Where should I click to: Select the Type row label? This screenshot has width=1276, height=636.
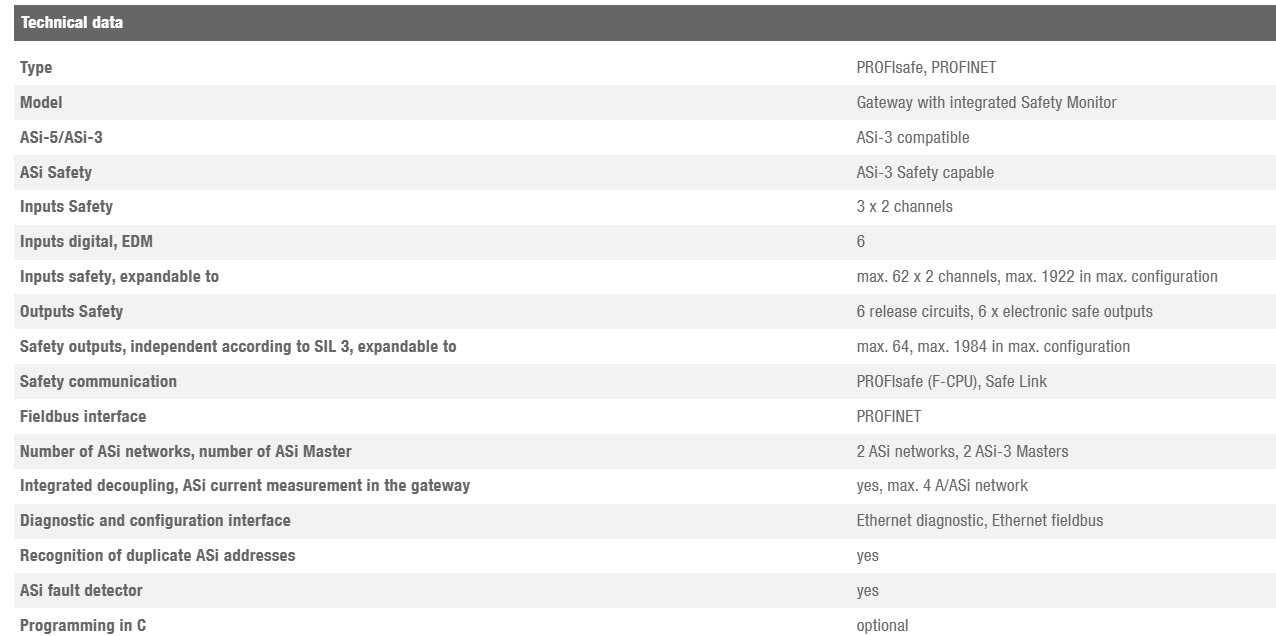tap(36, 68)
